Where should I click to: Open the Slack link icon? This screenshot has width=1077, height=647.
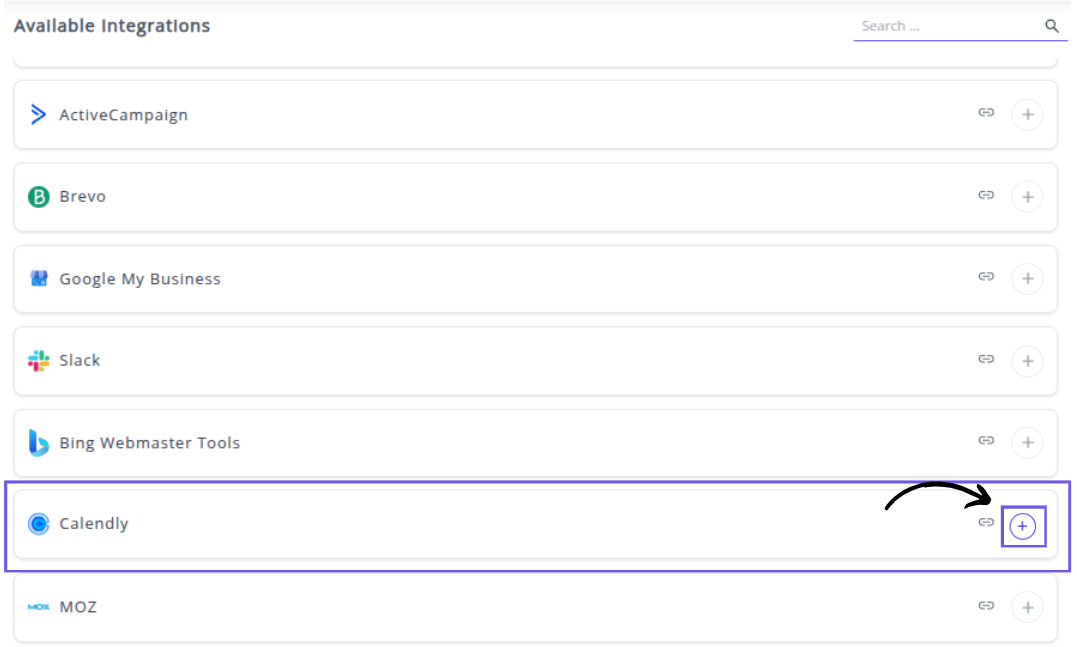pyautogui.click(x=986, y=359)
